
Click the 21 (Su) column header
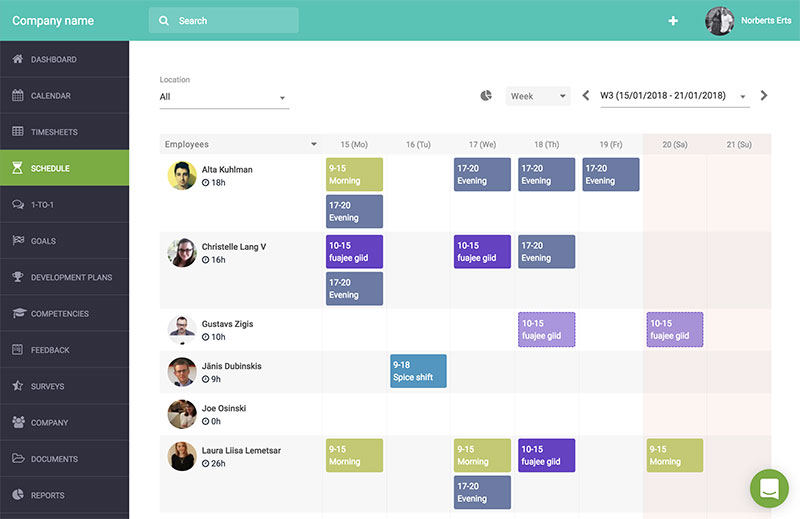[x=739, y=144]
